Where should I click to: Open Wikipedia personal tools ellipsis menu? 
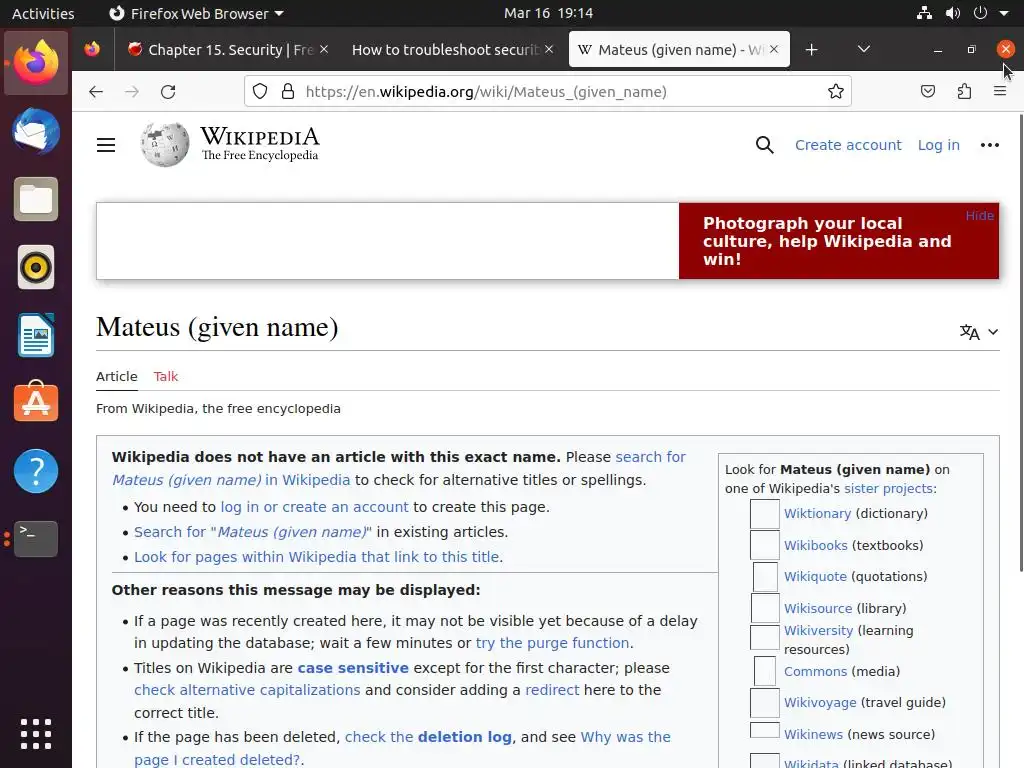989,145
